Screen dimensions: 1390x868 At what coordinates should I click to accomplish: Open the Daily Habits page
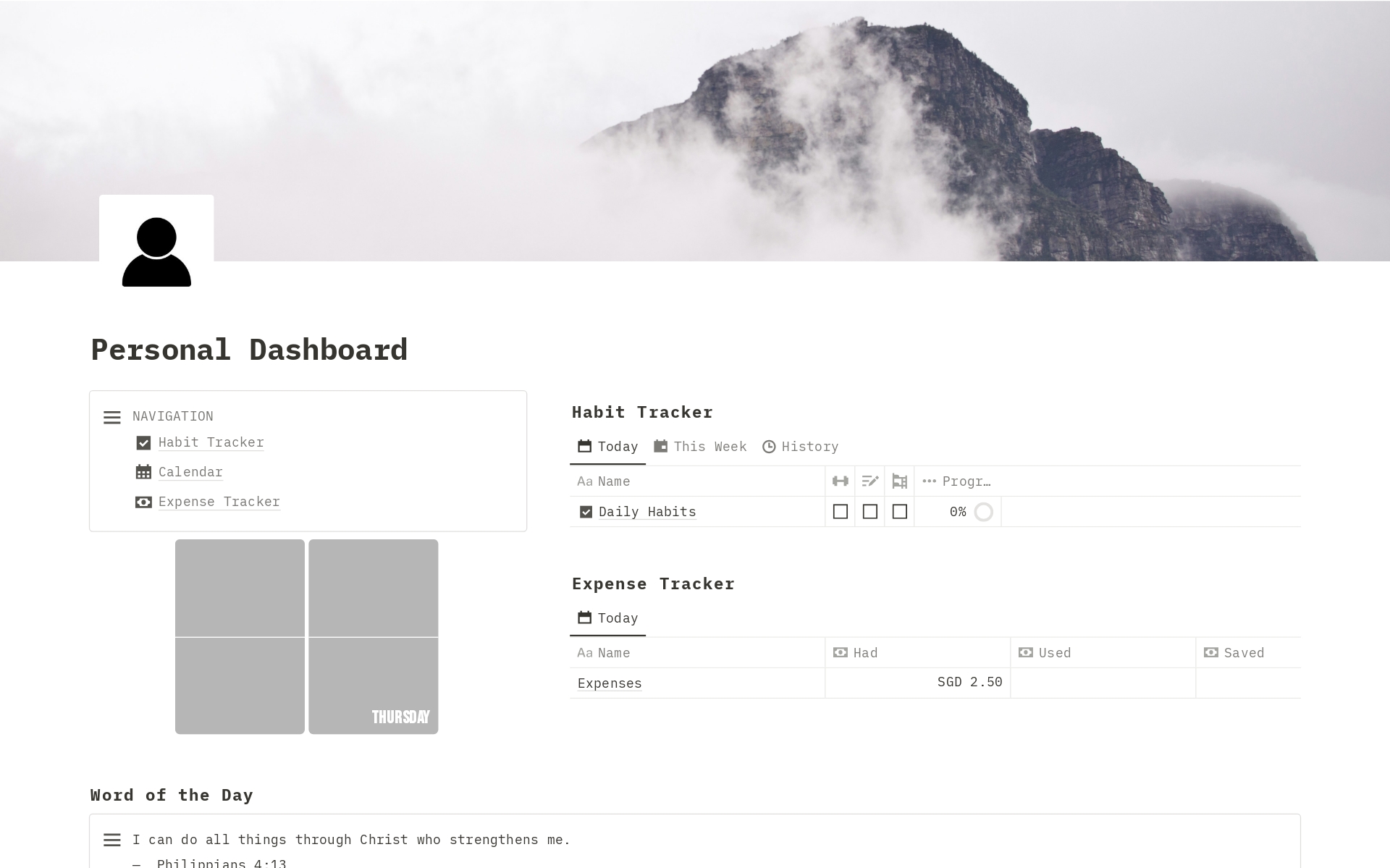[x=647, y=512]
